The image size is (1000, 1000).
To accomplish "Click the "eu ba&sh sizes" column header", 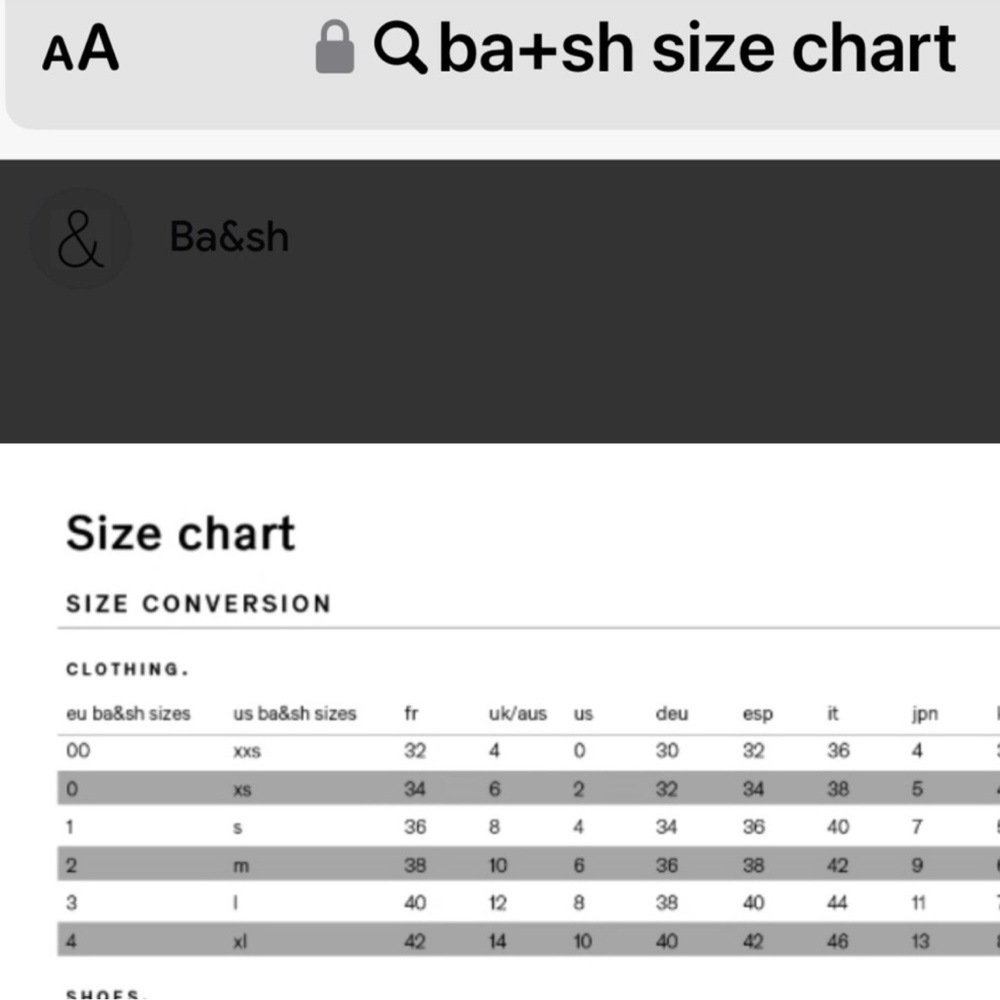I will click(x=128, y=714).
